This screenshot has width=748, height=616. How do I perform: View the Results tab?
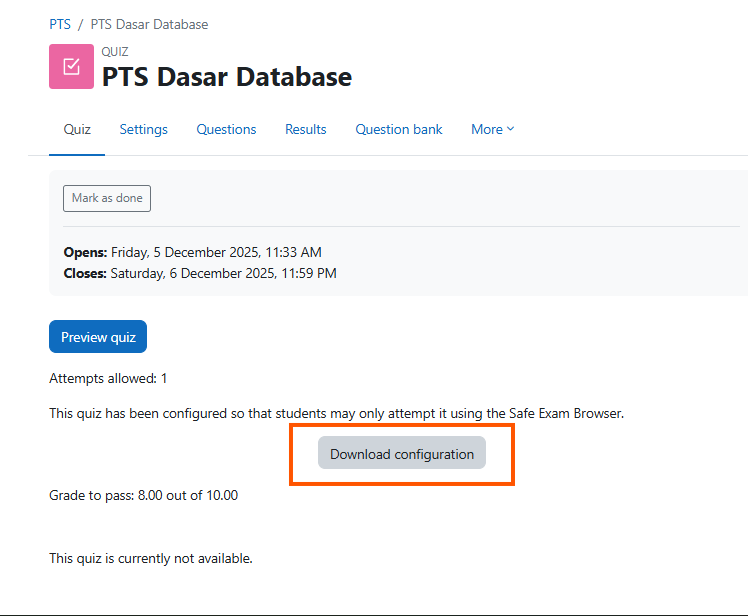coord(305,129)
